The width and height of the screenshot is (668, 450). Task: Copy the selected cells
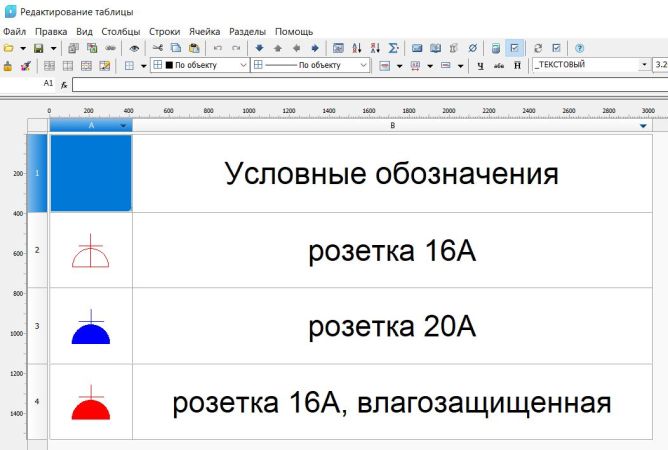[176, 48]
